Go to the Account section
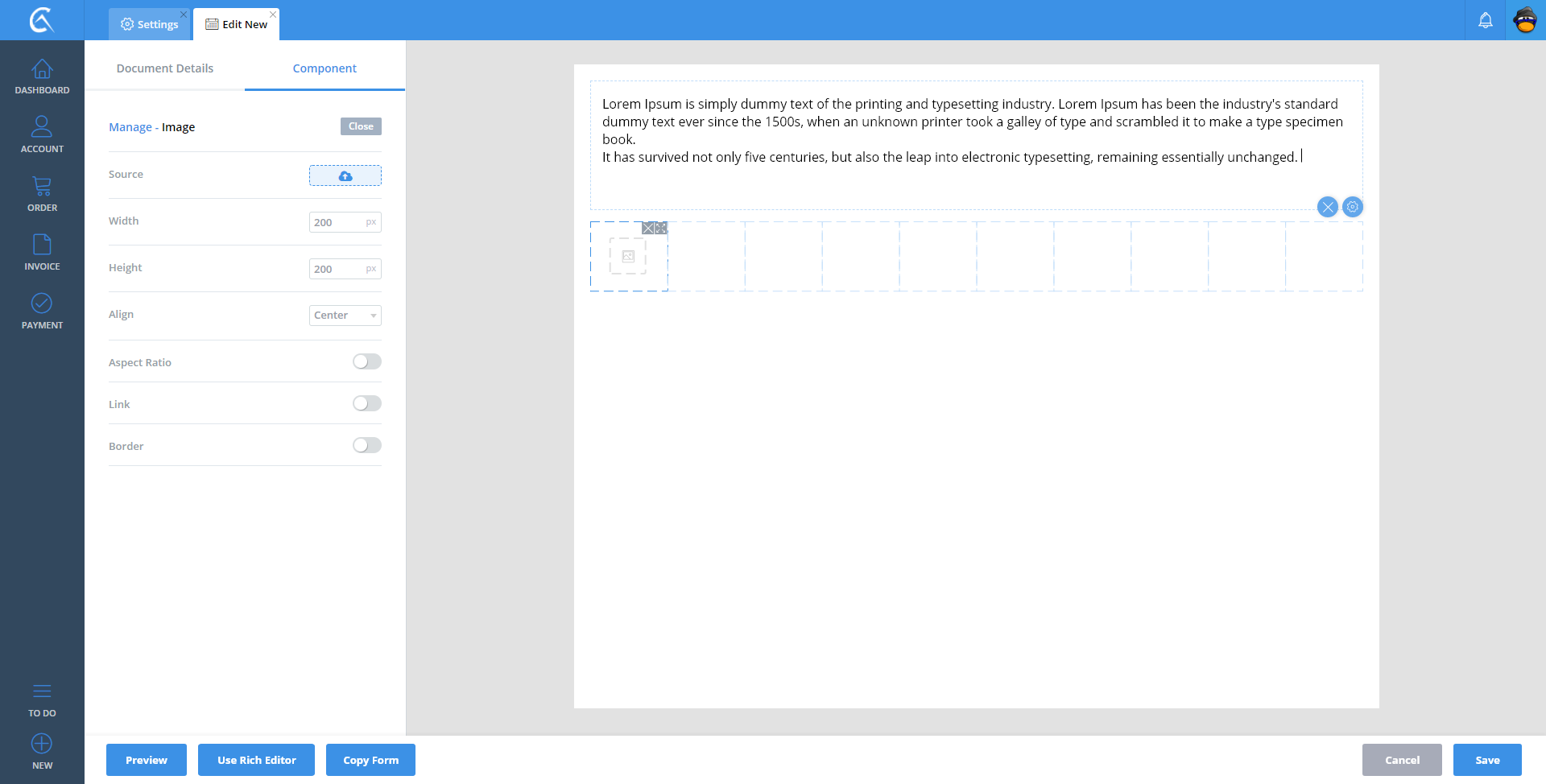1546x784 pixels. (x=42, y=134)
